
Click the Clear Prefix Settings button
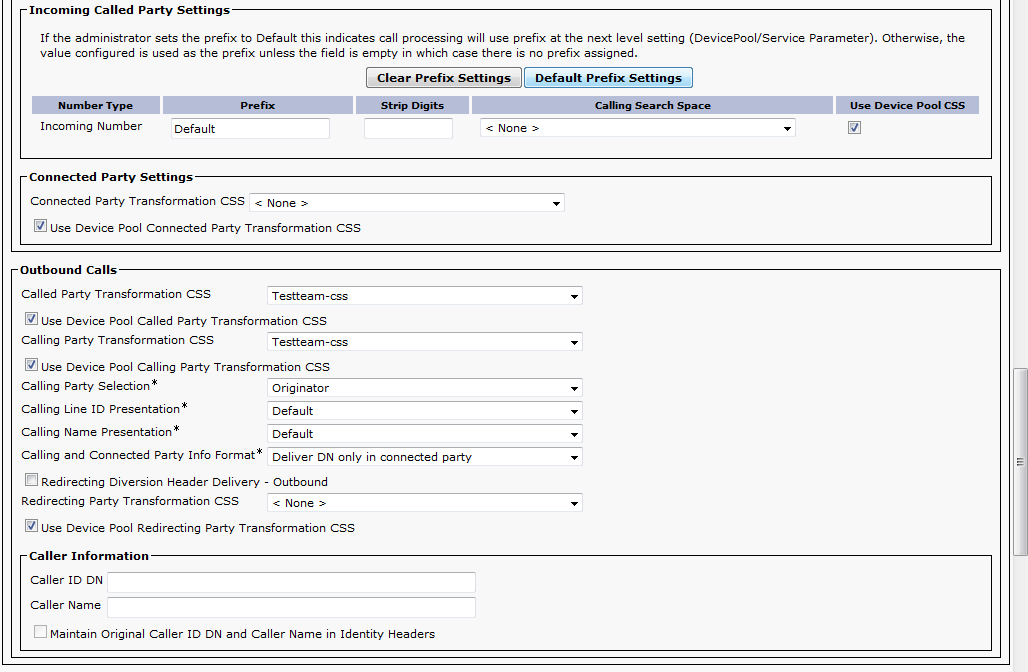pos(444,78)
